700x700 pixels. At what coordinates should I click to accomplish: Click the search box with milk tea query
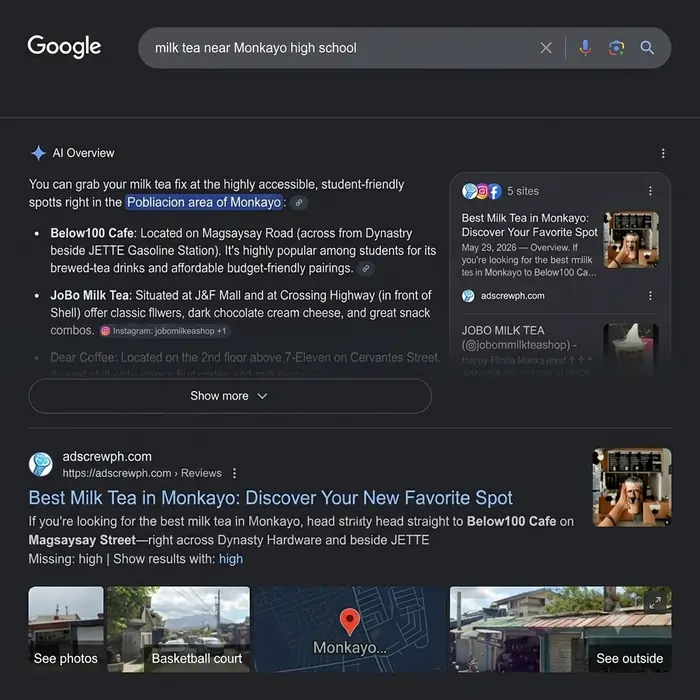339,48
